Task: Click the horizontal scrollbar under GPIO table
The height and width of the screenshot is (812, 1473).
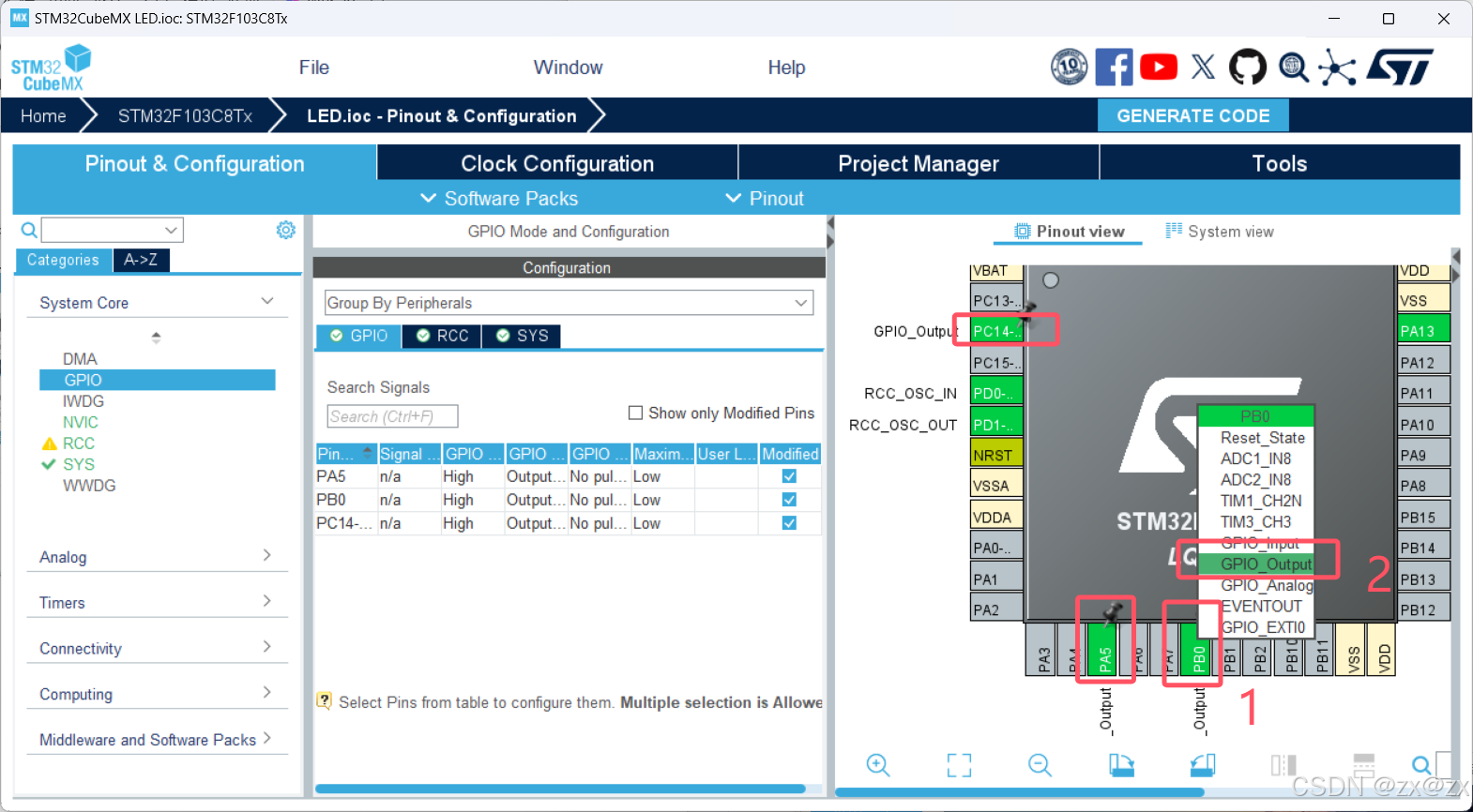Action: click(559, 789)
